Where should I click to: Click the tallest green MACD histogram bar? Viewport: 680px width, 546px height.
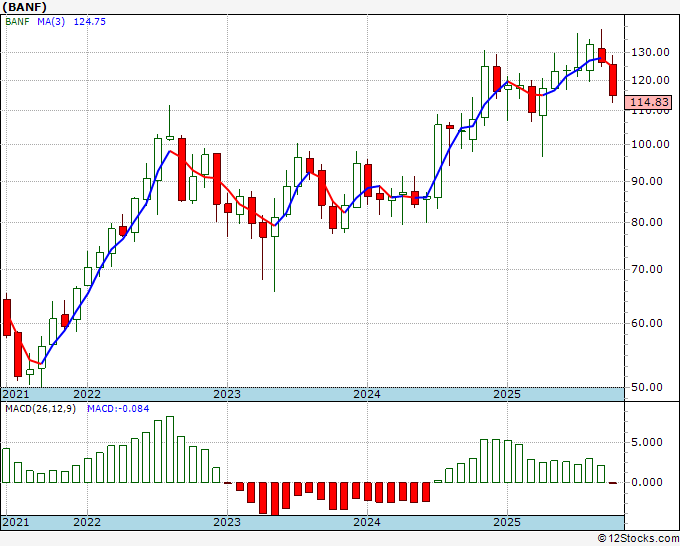[170, 450]
